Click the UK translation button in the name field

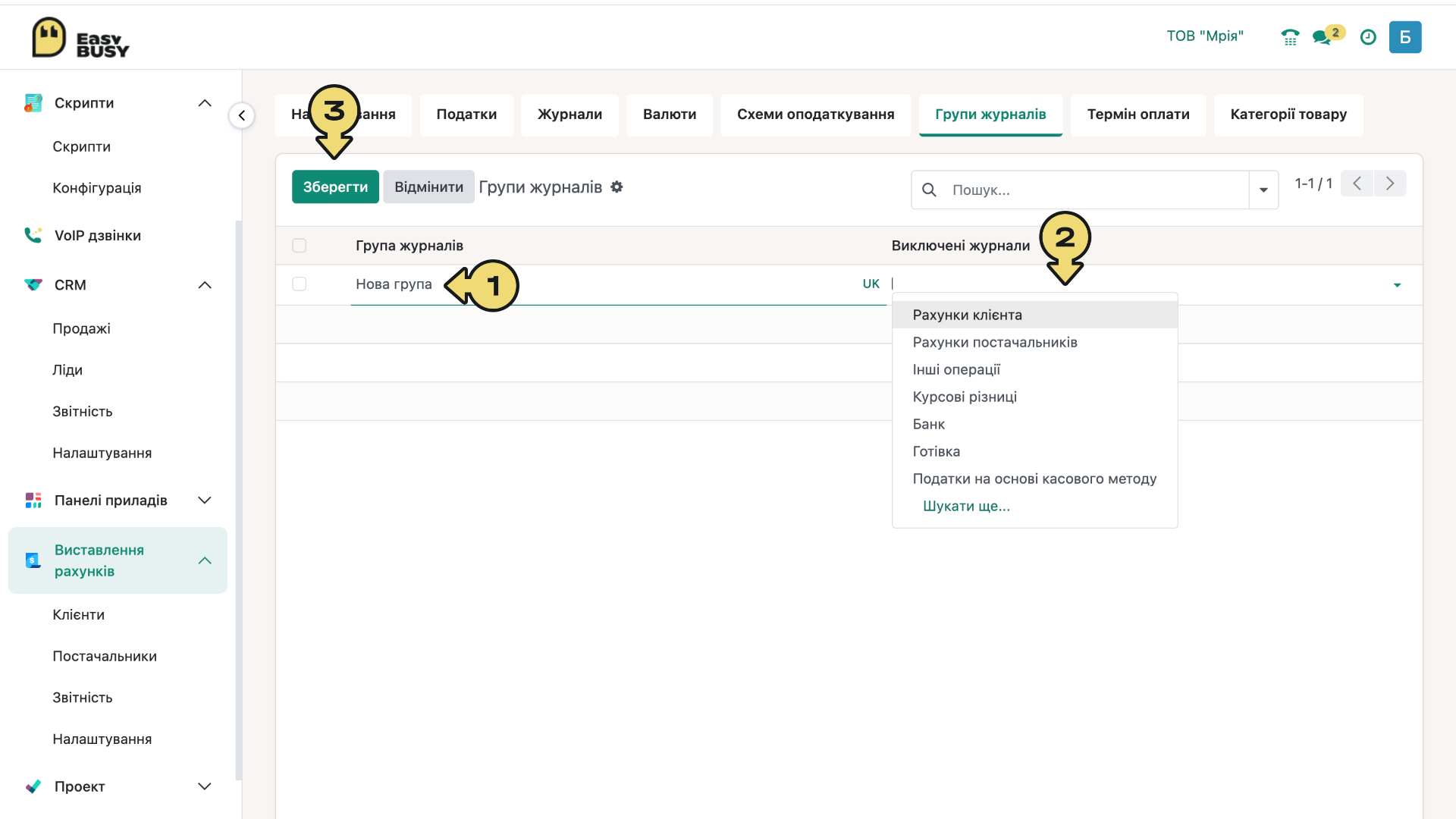[x=871, y=284]
